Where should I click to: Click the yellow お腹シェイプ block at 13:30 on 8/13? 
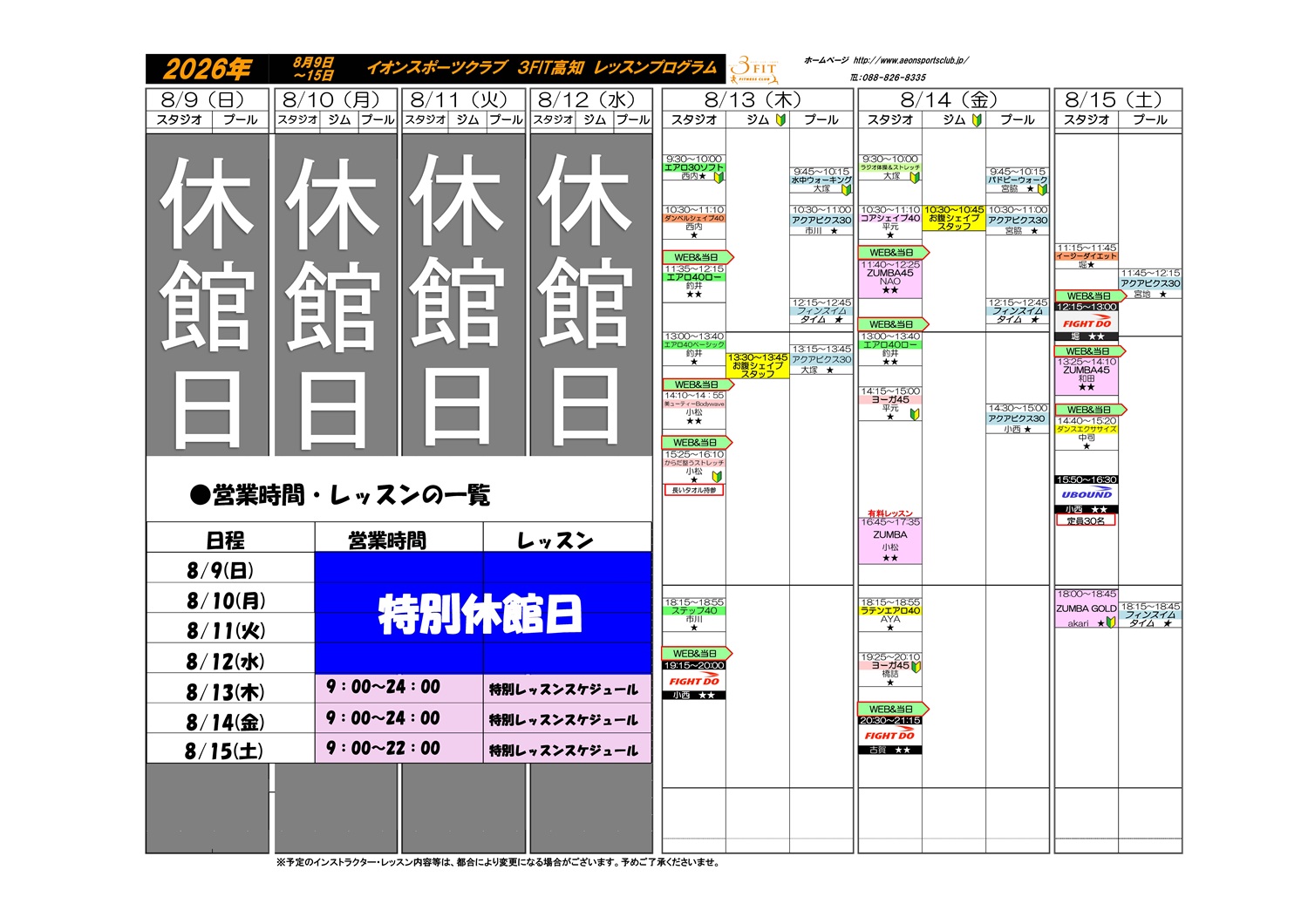pyautogui.click(x=758, y=365)
